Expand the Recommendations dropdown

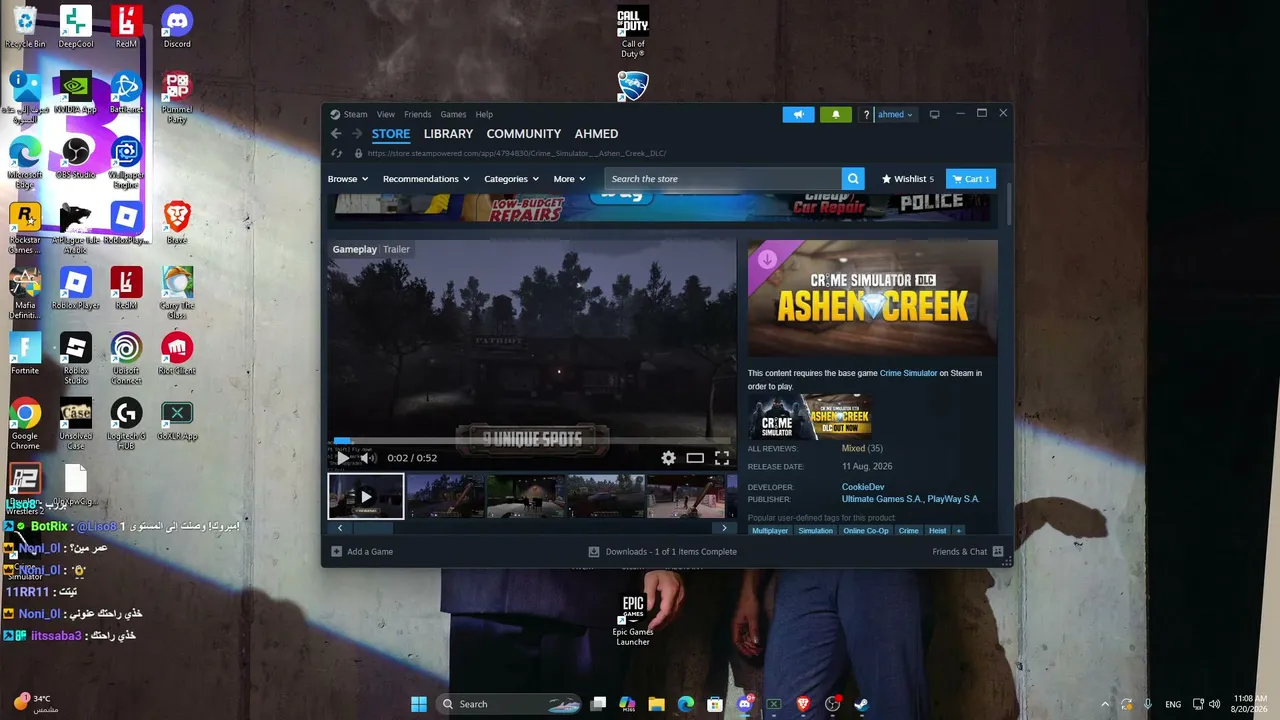[x=426, y=179]
